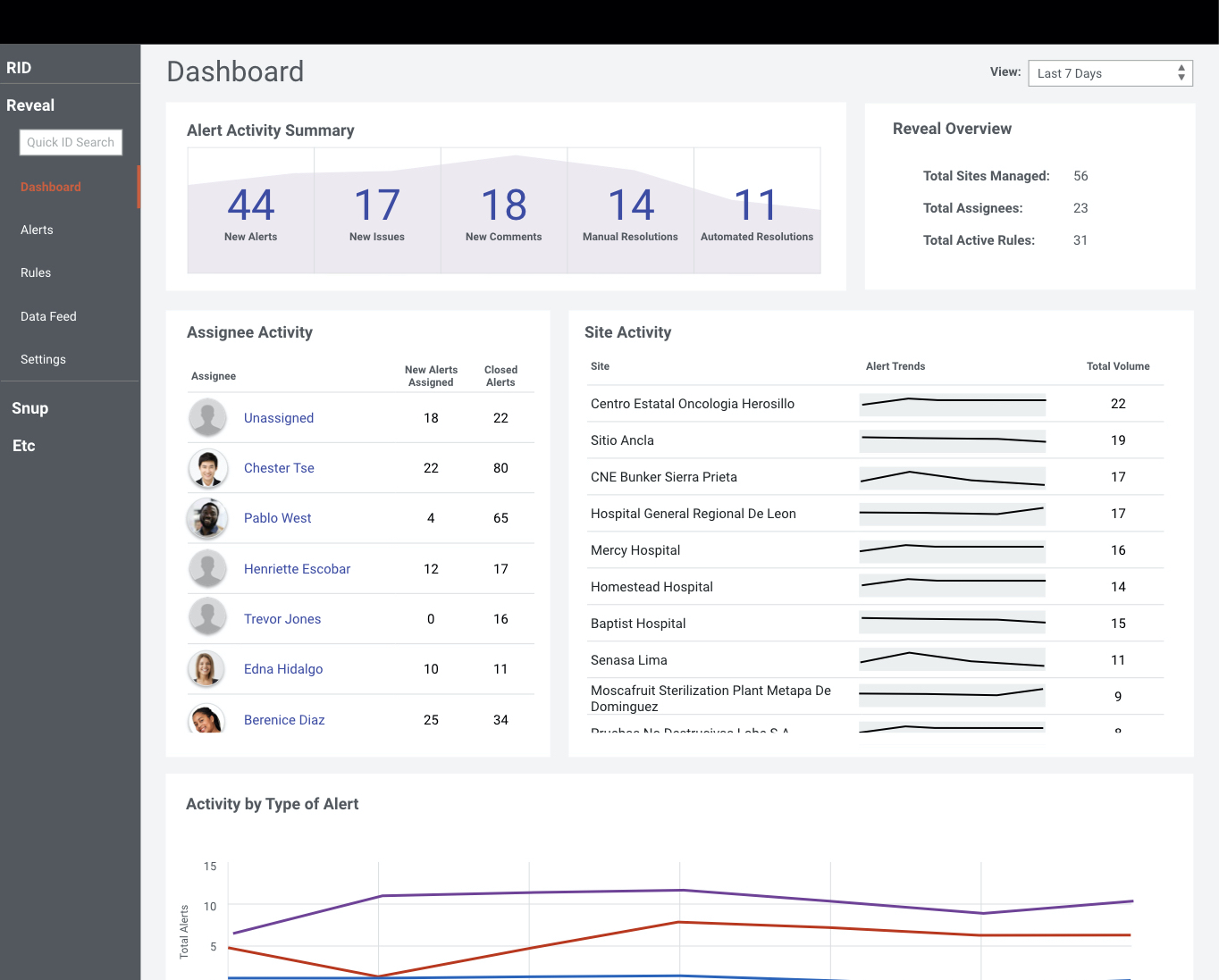Click the Unassigned placeholder avatar

tap(207, 418)
